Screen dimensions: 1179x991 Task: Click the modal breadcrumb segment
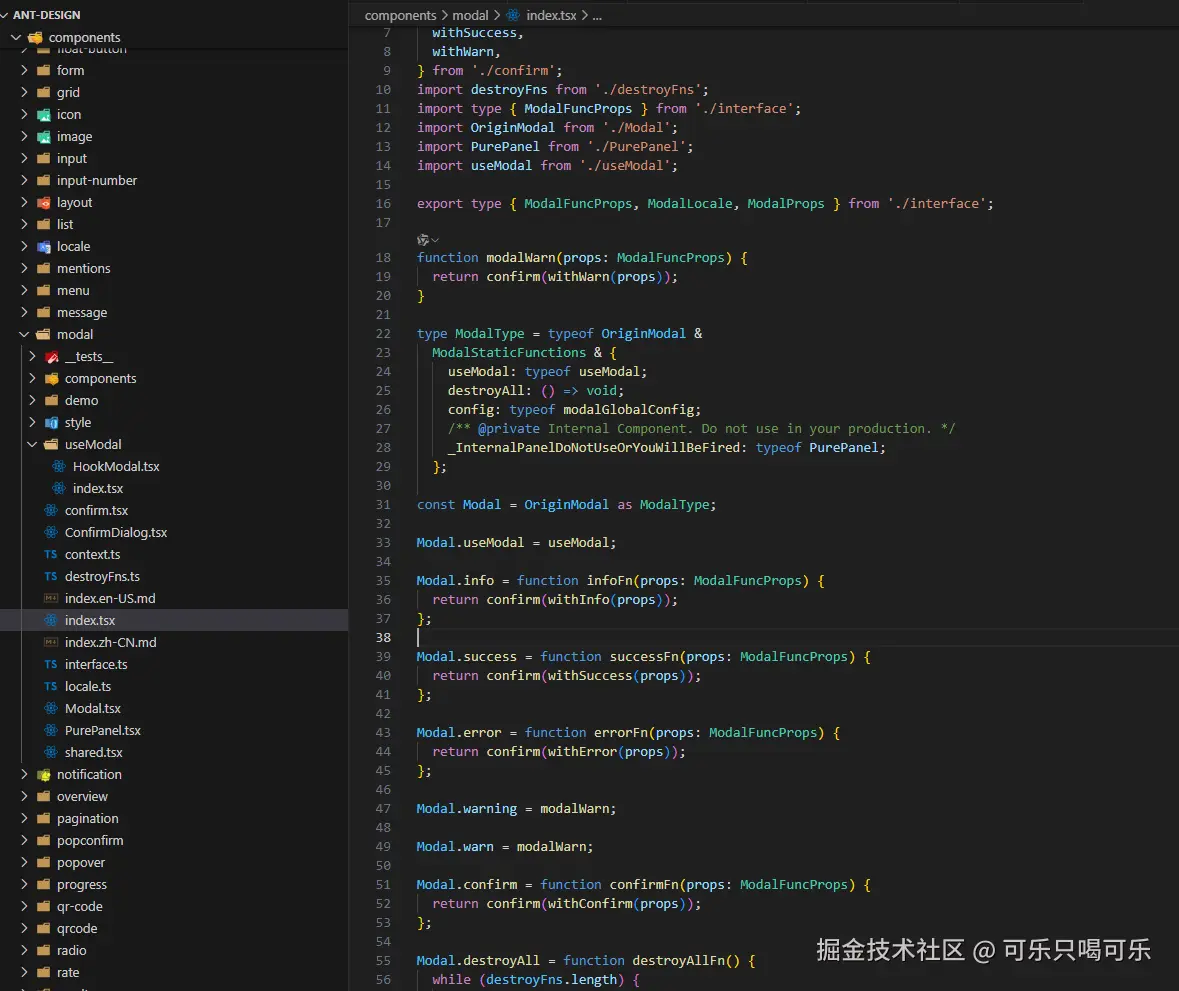(470, 15)
